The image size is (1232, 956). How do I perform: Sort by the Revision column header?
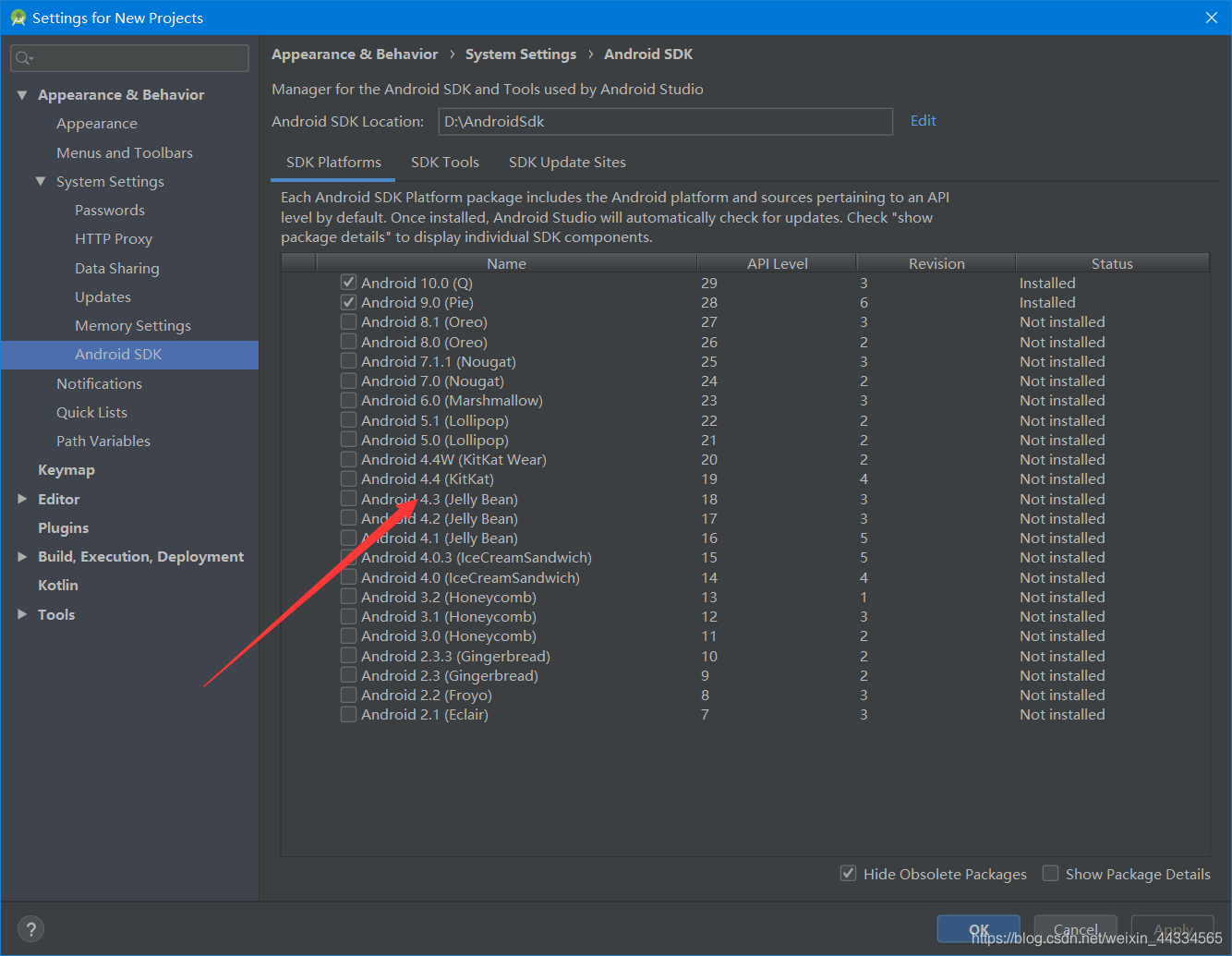pos(936,263)
